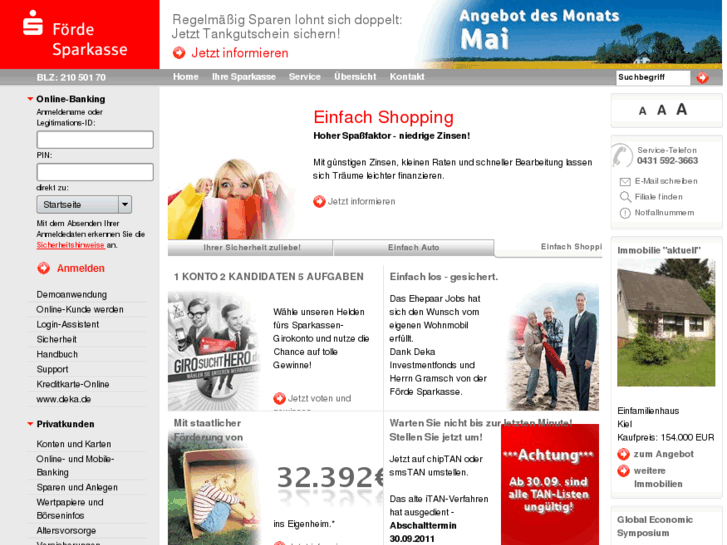This screenshot has height=545, width=727.
Task: Click the red Achtung TAN-Listen banner
Action: 549,484
